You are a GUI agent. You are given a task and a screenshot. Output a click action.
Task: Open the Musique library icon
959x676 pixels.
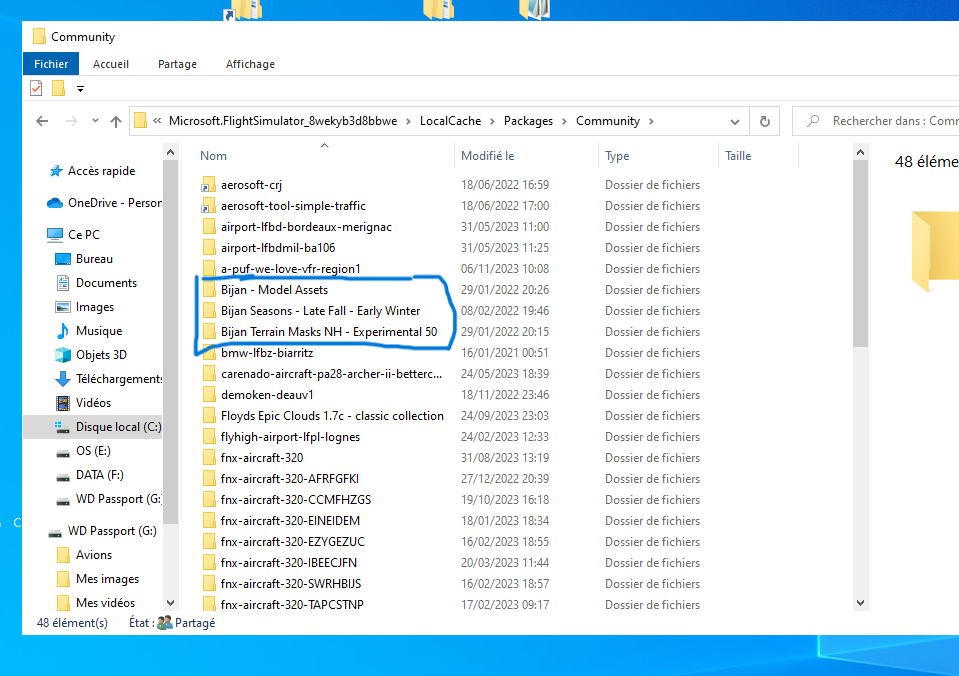coord(62,331)
